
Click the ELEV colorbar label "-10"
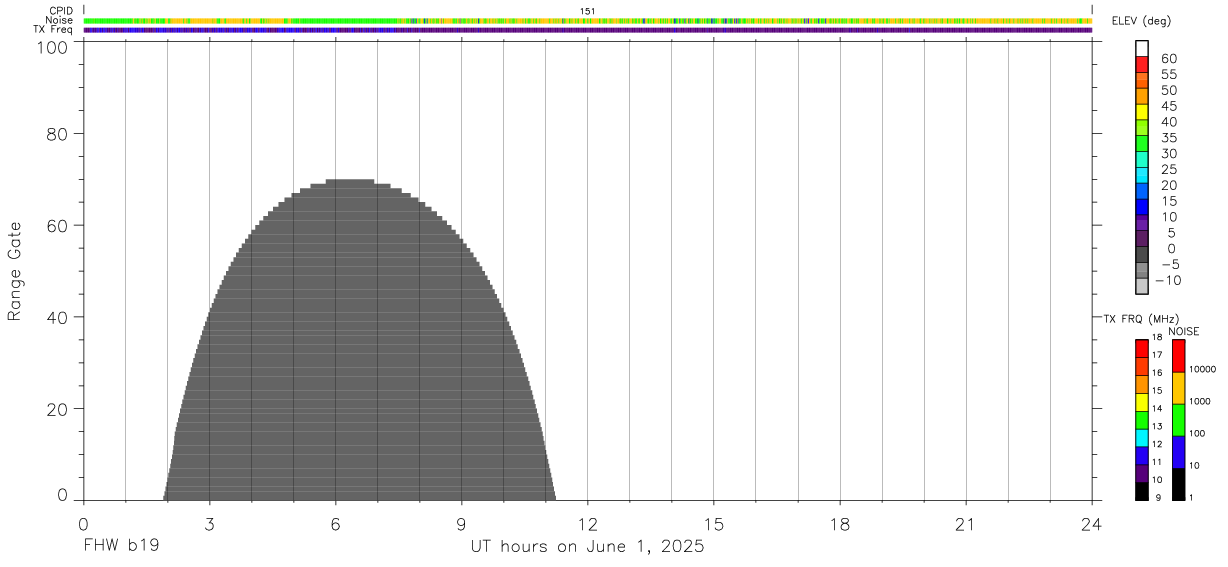1167,281
